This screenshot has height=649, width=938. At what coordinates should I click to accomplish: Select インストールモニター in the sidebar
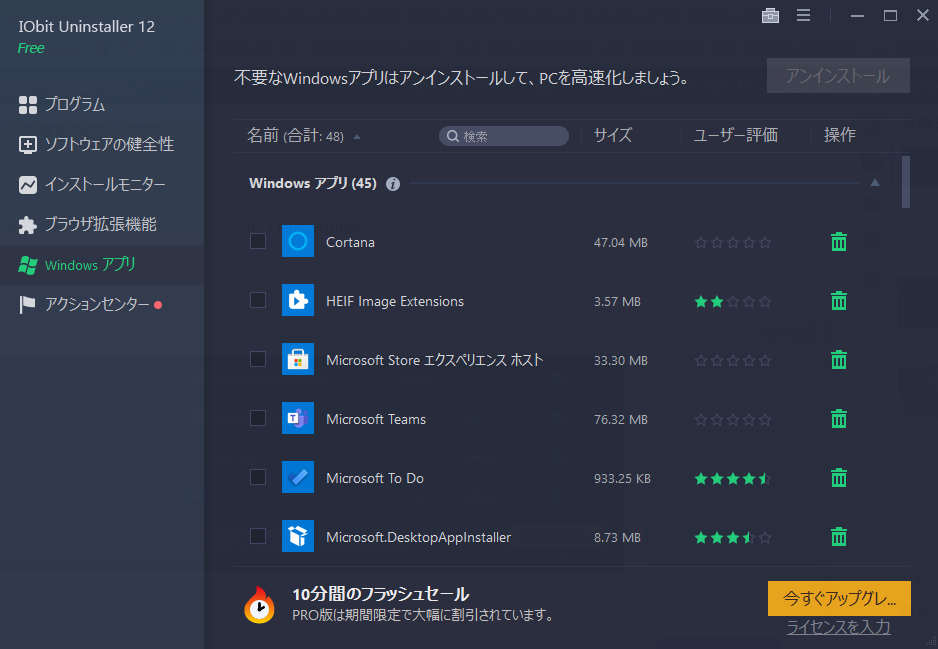(x=100, y=184)
